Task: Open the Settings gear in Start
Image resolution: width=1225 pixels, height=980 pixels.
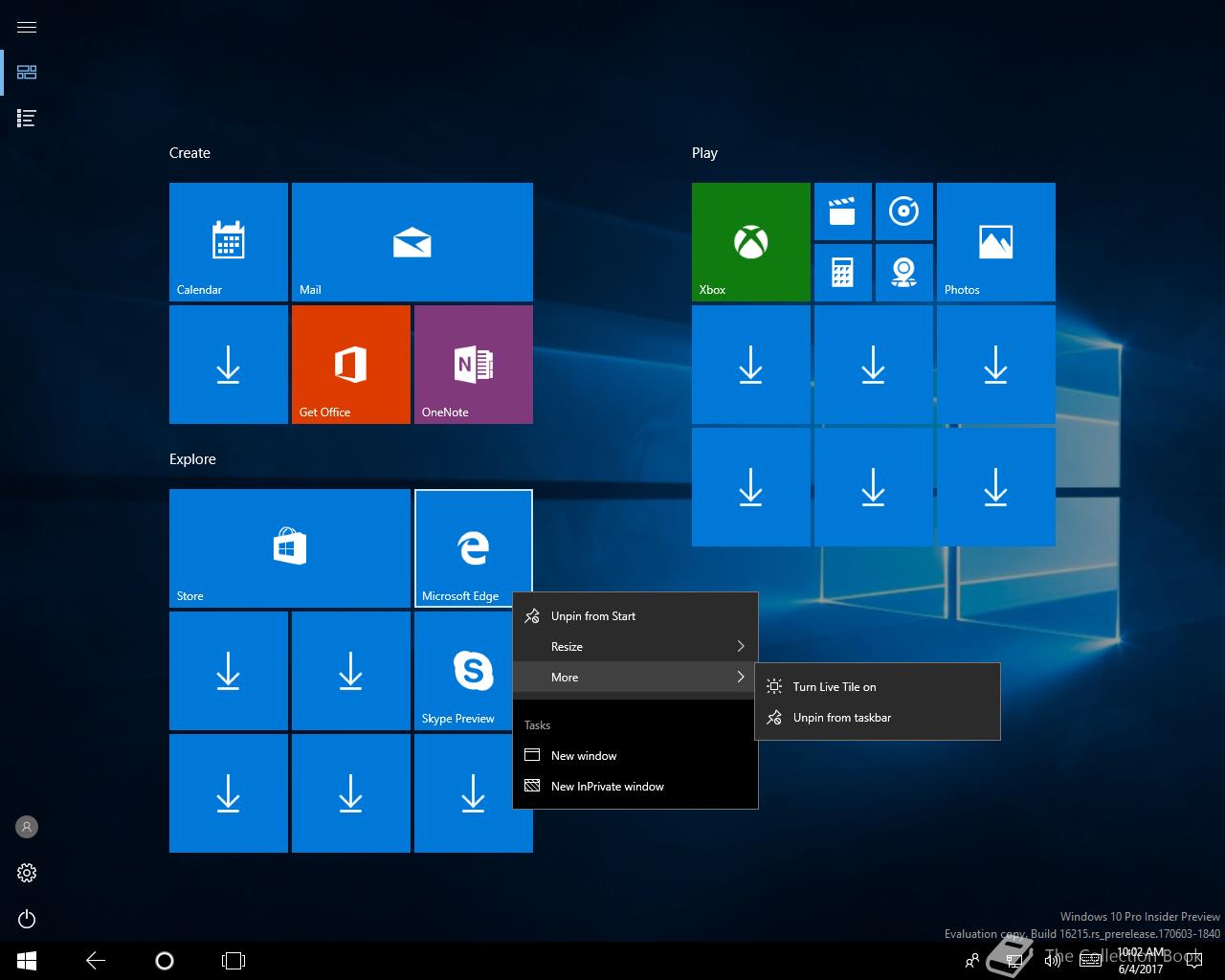Action: point(27,873)
